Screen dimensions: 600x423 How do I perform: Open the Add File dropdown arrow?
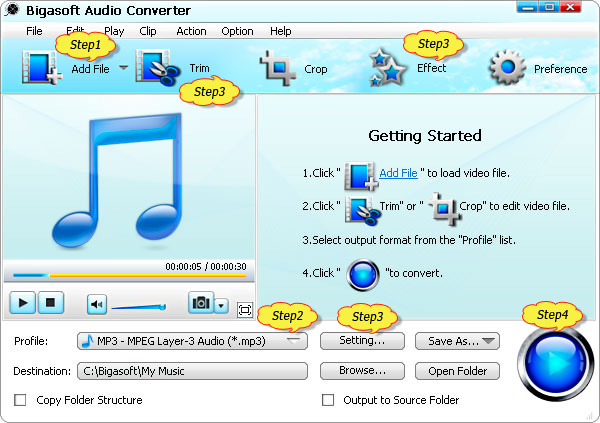pyautogui.click(x=123, y=68)
